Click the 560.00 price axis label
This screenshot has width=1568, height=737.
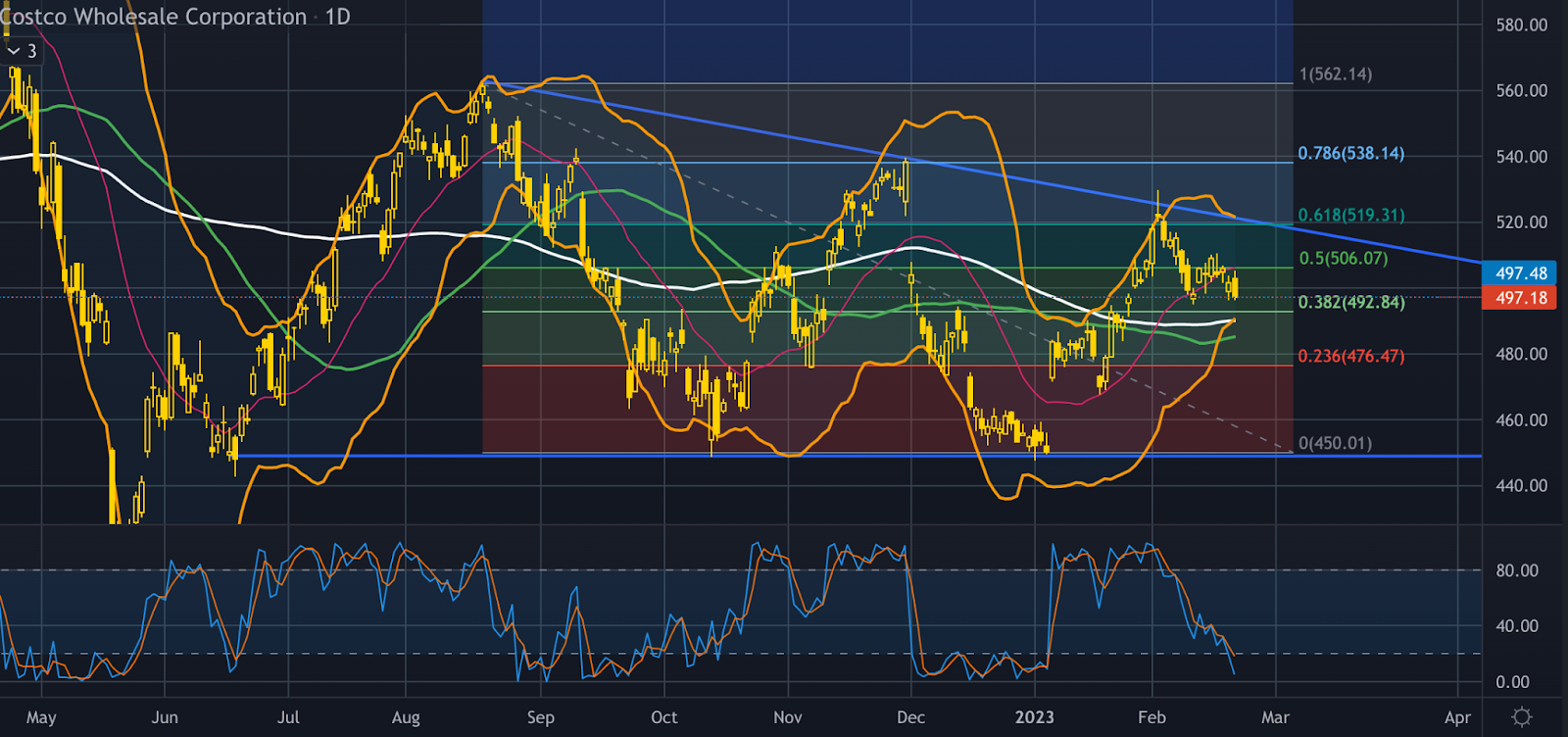[1522, 90]
